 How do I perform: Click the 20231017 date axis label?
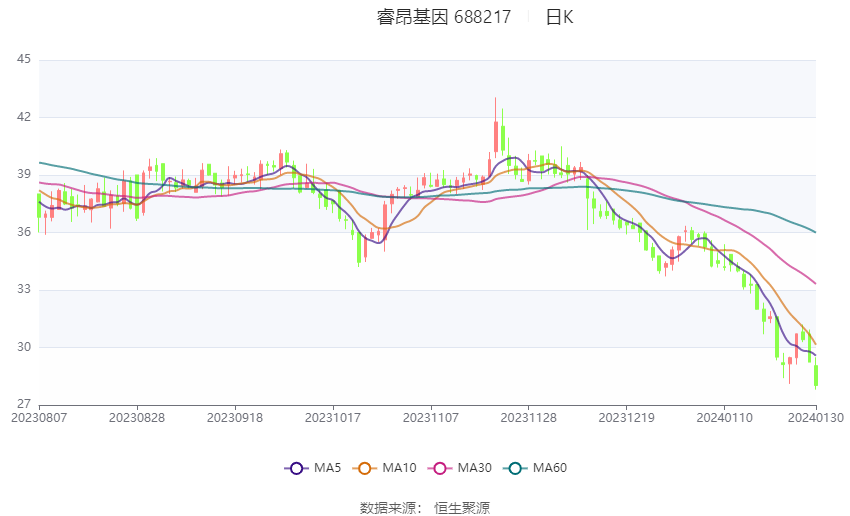[333, 418]
